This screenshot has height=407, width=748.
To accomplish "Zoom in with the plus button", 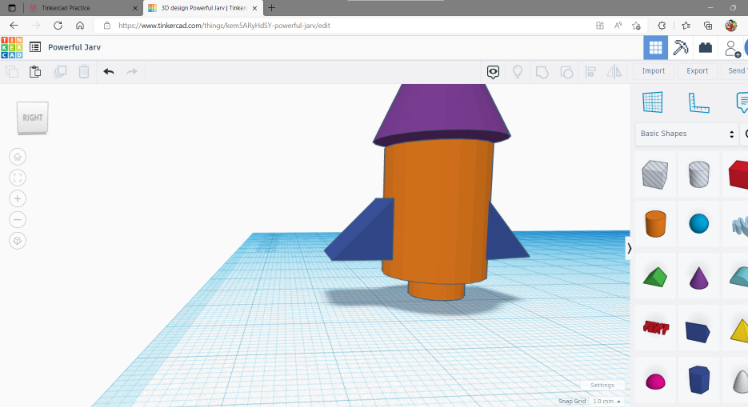I will pos(18,198).
